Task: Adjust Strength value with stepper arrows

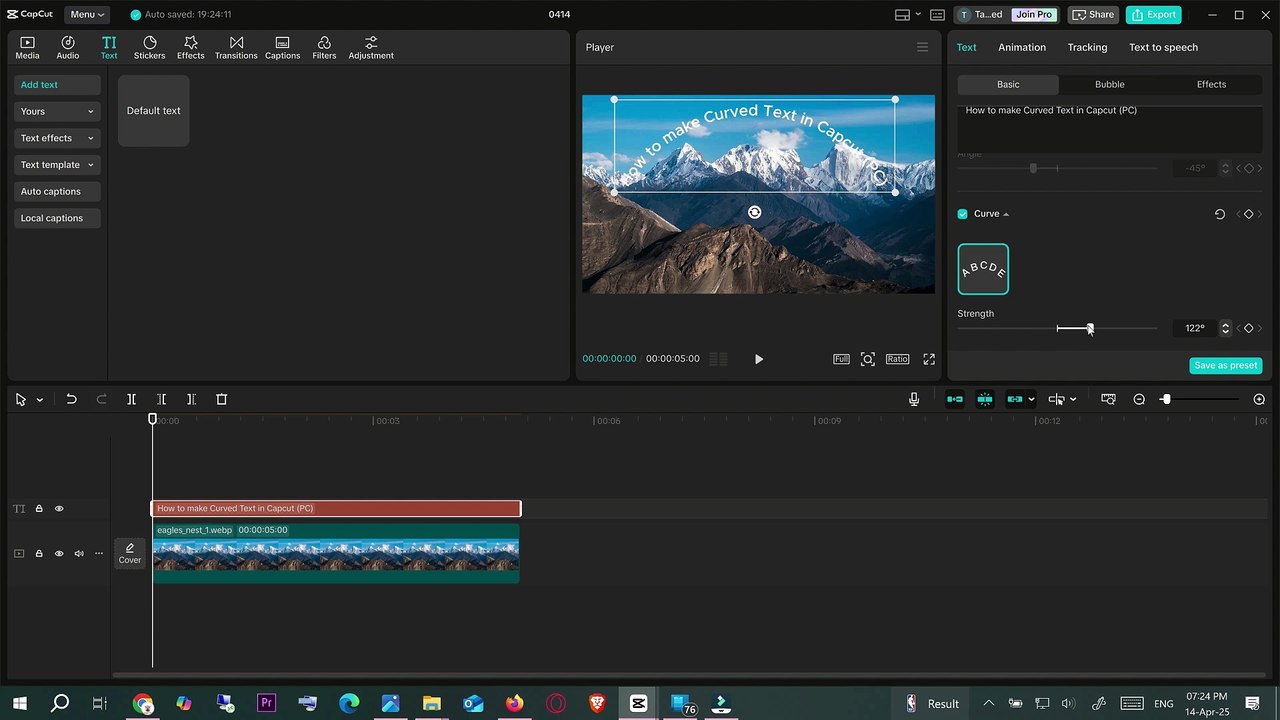Action: pyautogui.click(x=1226, y=328)
